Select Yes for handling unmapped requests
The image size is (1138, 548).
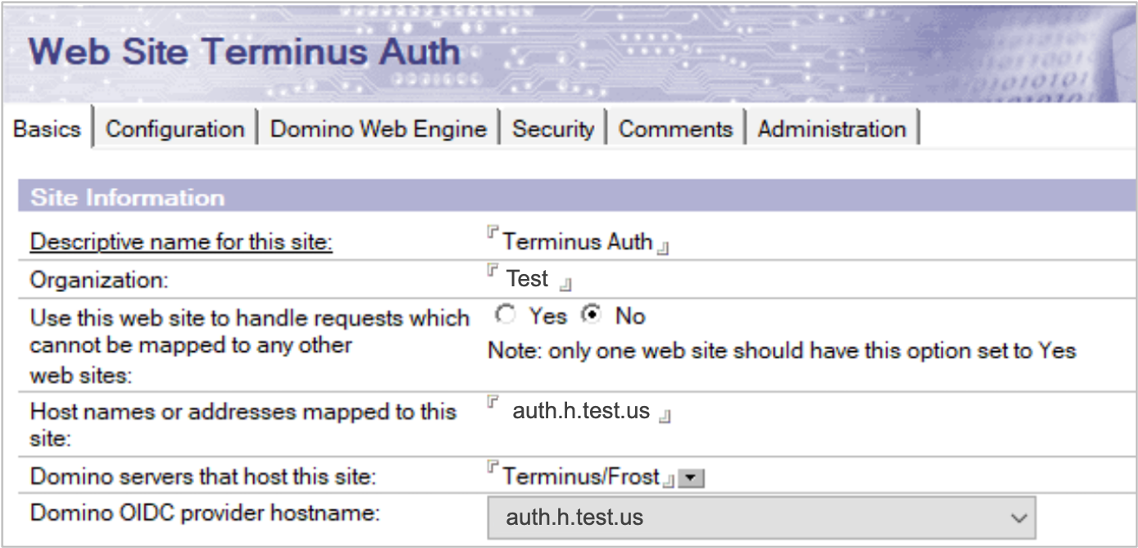(x=507, y=316)
